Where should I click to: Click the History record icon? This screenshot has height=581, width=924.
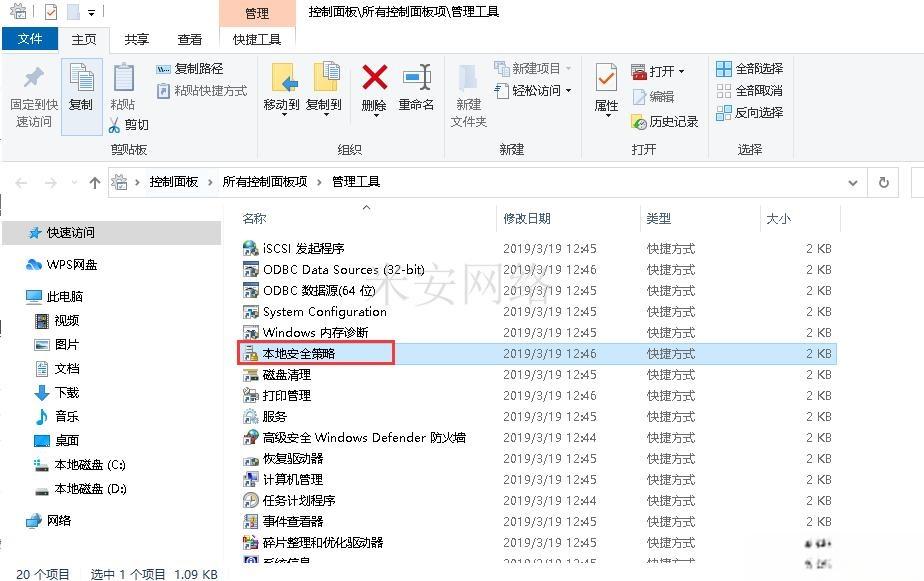pos(639,122)
